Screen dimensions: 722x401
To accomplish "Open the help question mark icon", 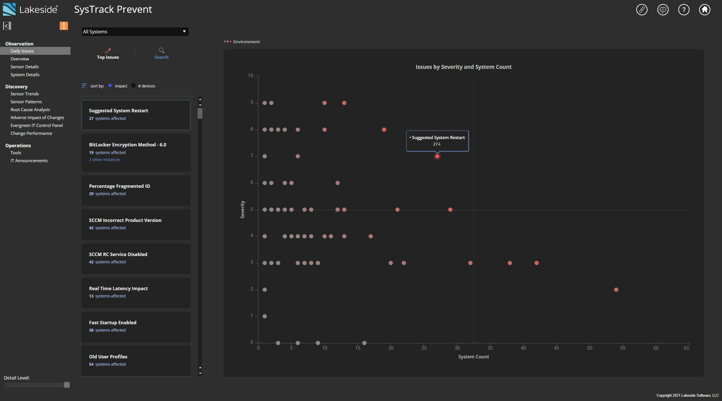I will pyautogui.click(x=684, y=10).
